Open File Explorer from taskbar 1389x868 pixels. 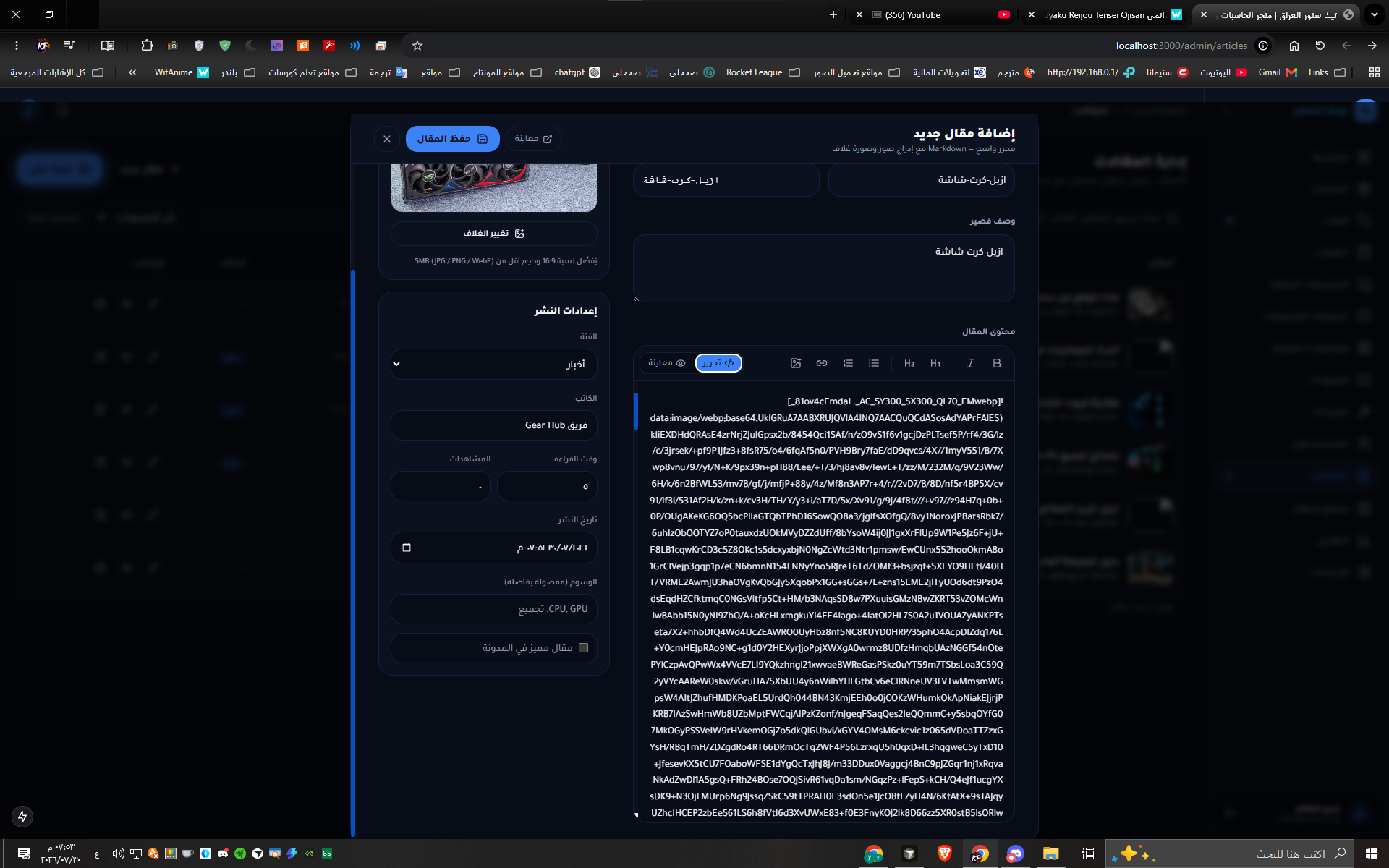(1050, 854)
